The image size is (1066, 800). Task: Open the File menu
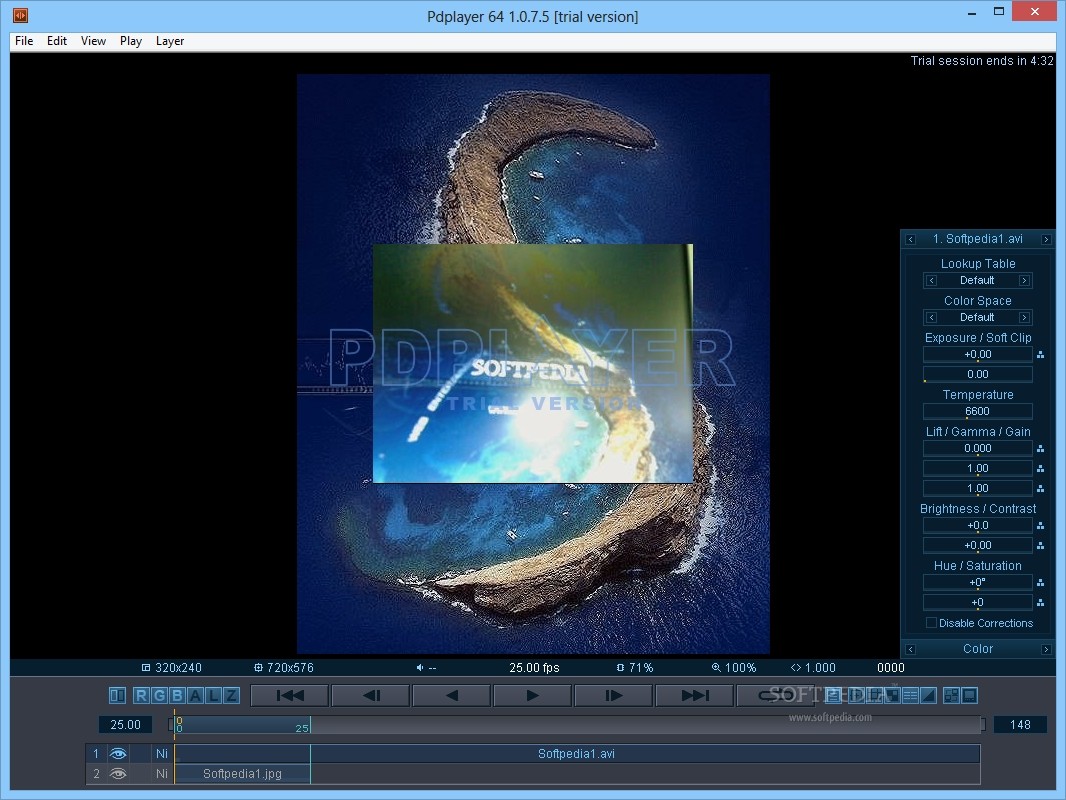click(x=24, y=41)
